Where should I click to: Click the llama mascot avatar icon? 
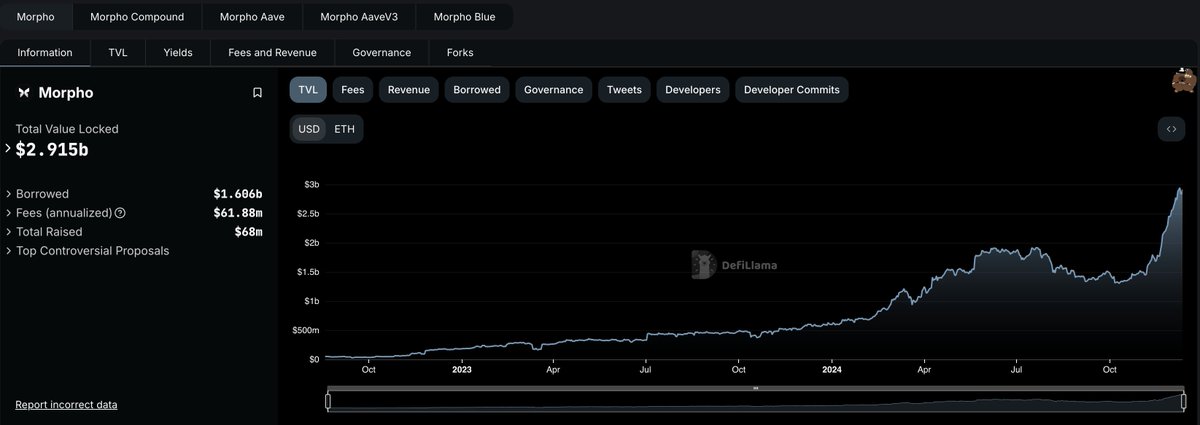pyautogui.click(x=1184, y=81)
